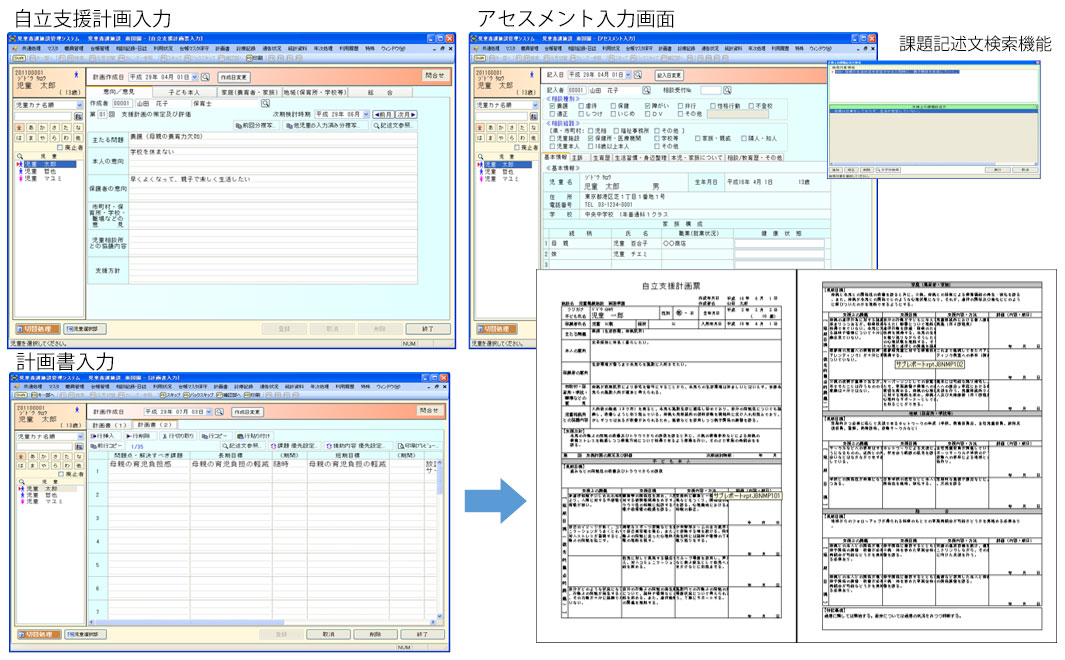Open 印刷プレビュー in the 計画書入力 window
The height and width of the screenshot is (660, 1065).
pyautogui.click(x=419, y=446)
